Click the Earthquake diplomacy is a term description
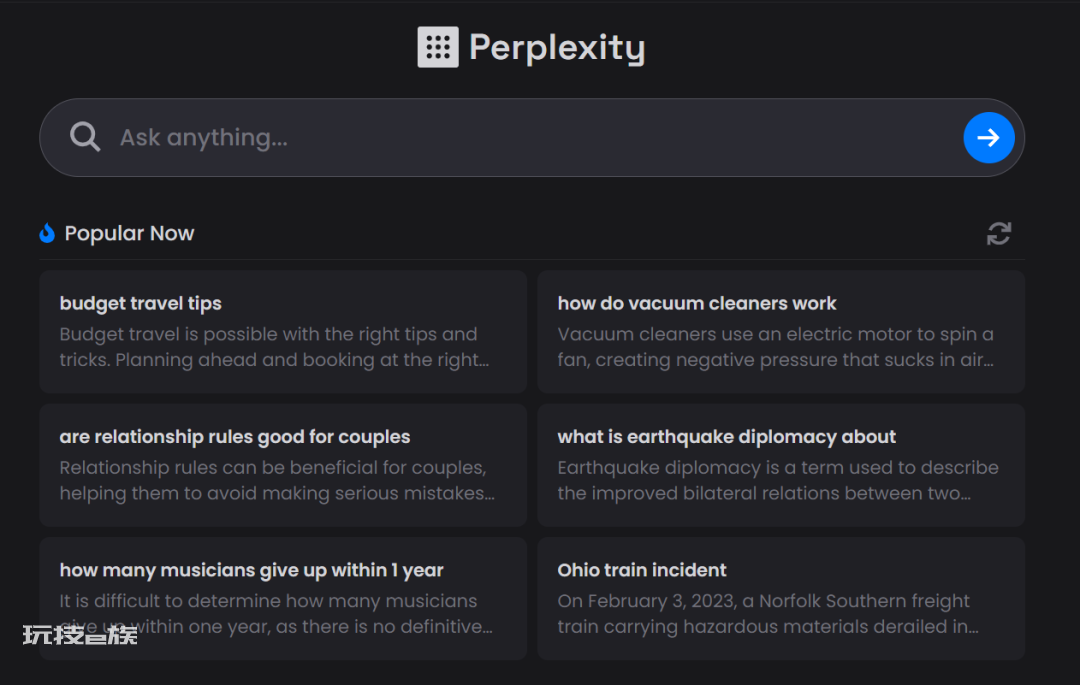Viewport: 1080px width, 685px height. [778, 481]
